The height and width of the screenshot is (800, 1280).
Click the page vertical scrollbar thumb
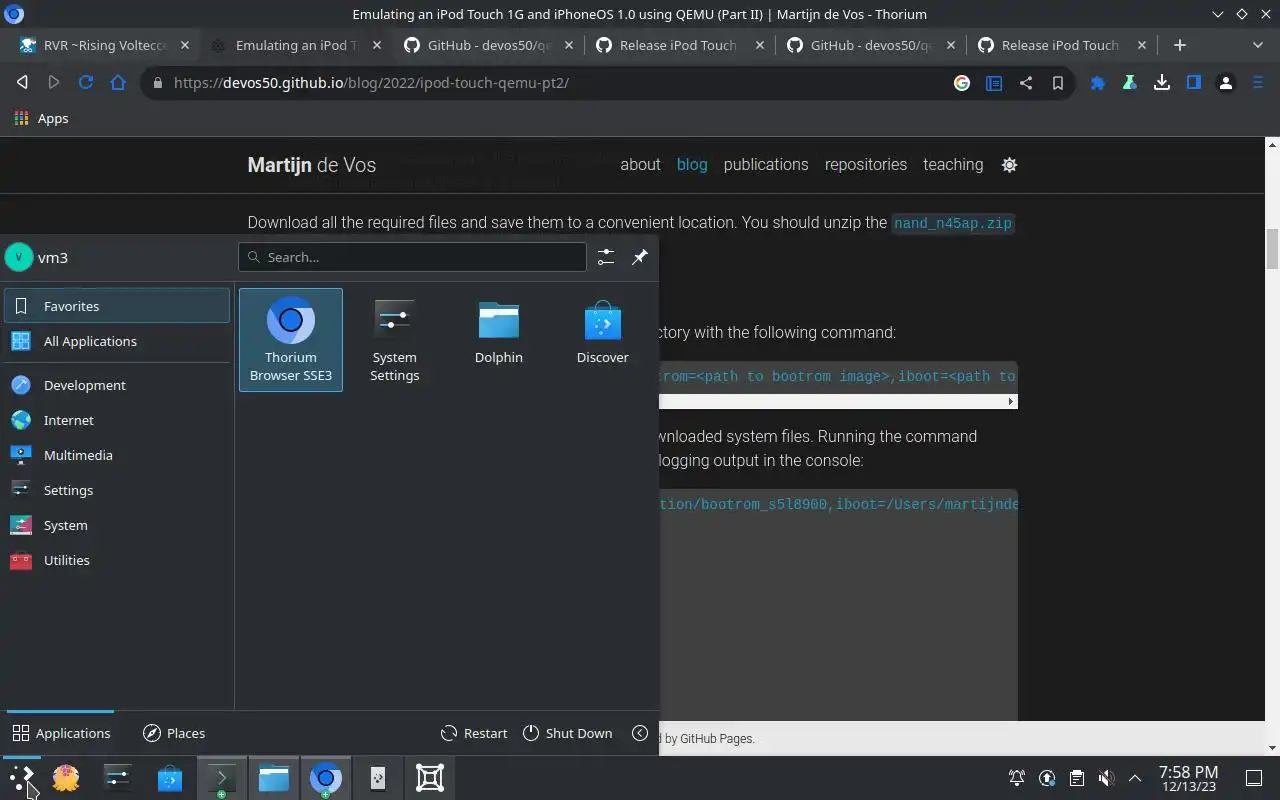pos(1273,249)
